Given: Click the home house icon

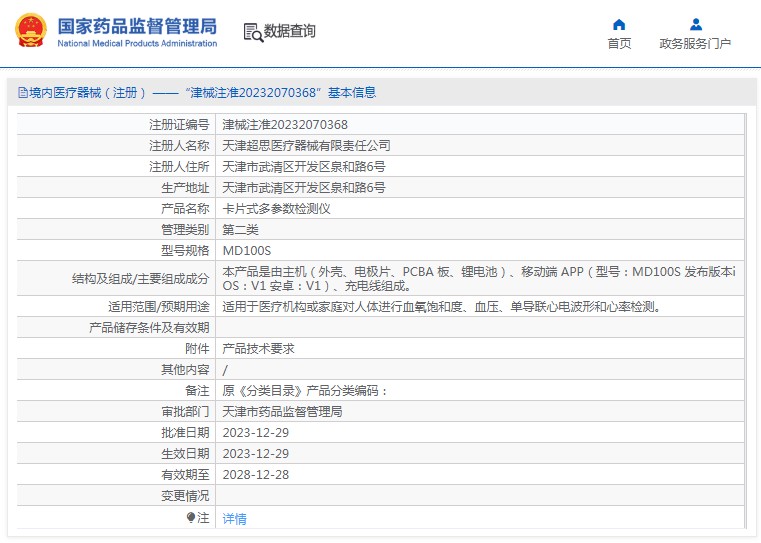Looking at the screenshot, I should click(x=619, y=24).
